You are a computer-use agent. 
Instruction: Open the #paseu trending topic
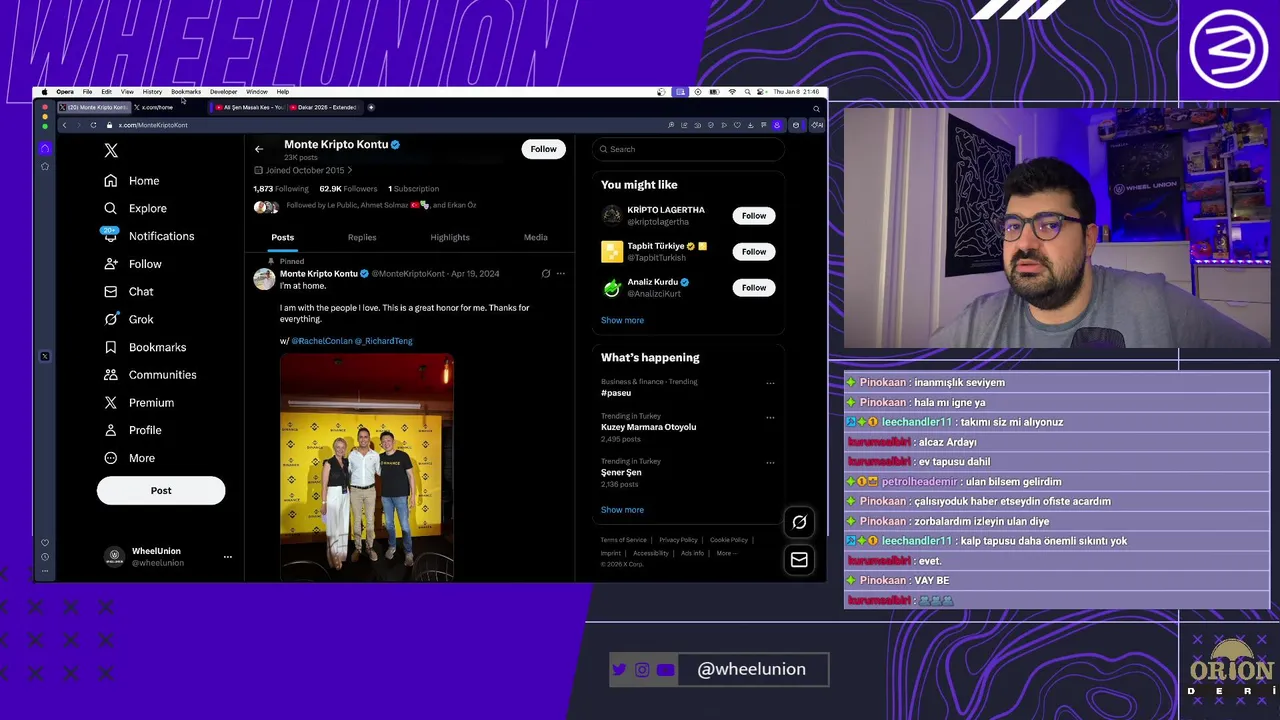point(616,393)
